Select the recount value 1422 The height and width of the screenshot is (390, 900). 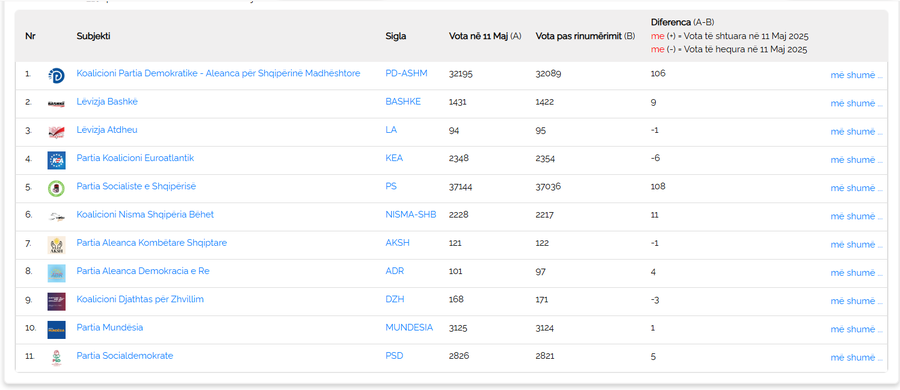point(545,102)
